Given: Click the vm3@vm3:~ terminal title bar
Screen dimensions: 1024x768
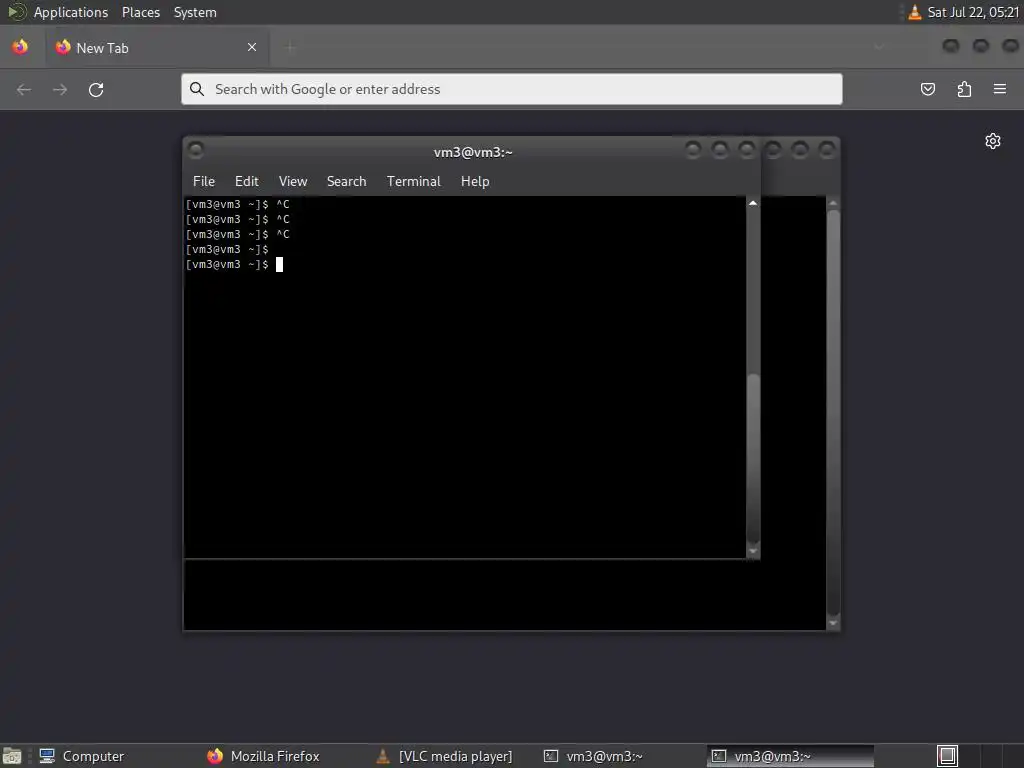Looking at the screenshot, I should pos(473,152).
